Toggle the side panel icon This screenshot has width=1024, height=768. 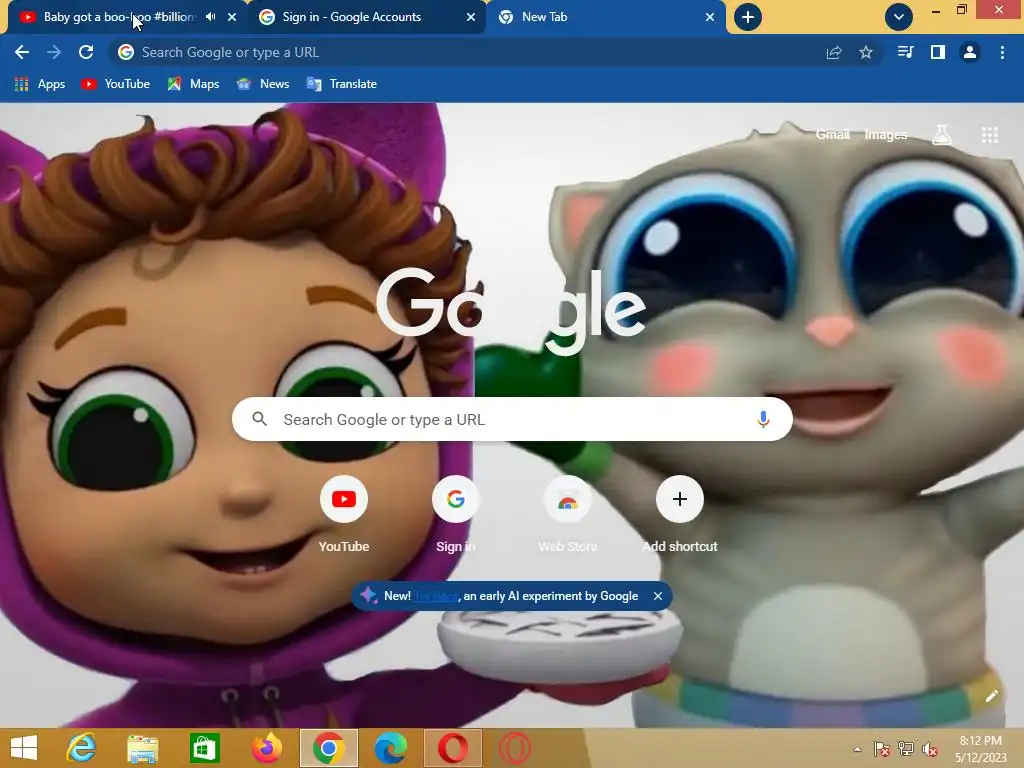pyautogui.click(x=938, y=52)
